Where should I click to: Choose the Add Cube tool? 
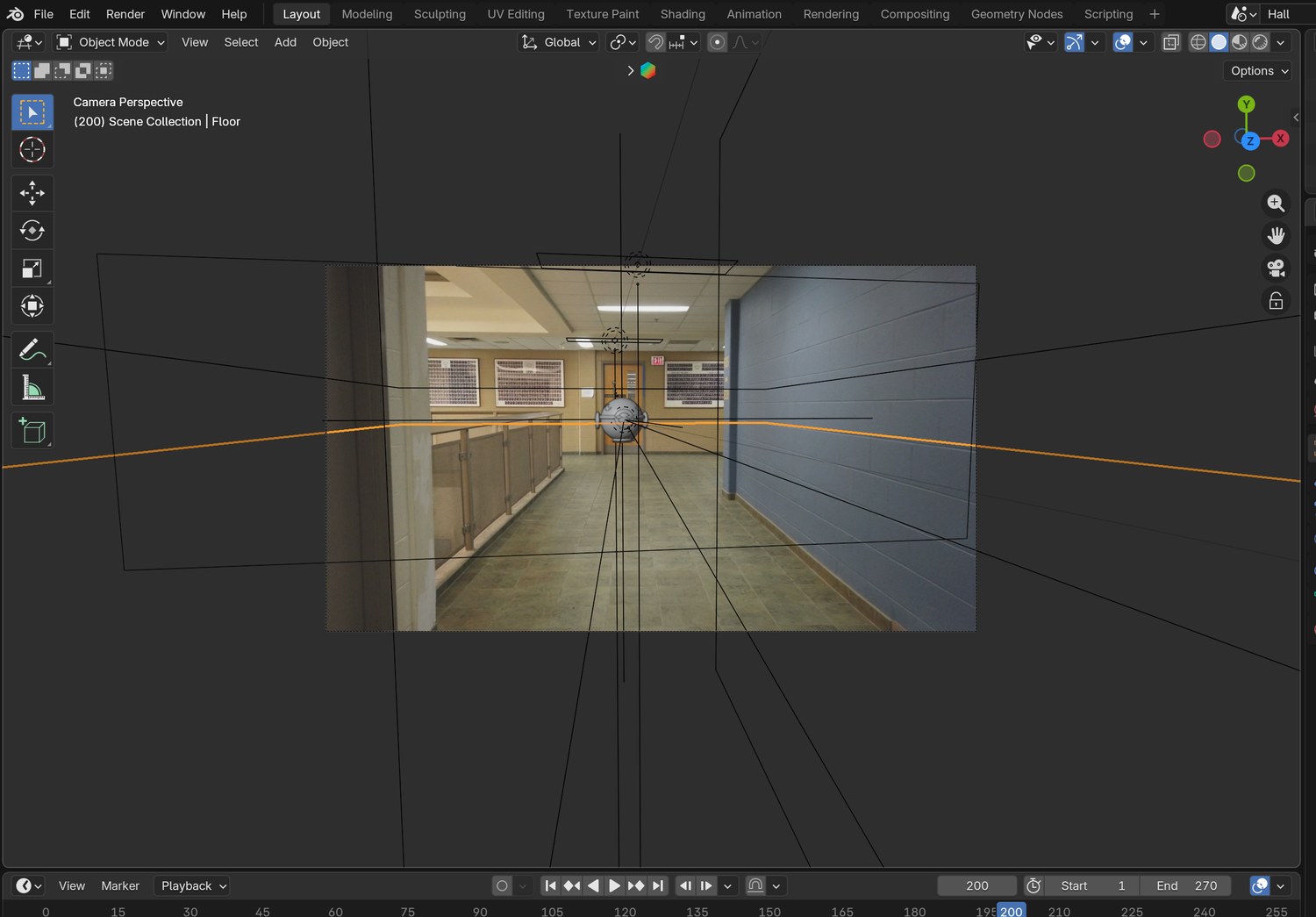(32, 431)
